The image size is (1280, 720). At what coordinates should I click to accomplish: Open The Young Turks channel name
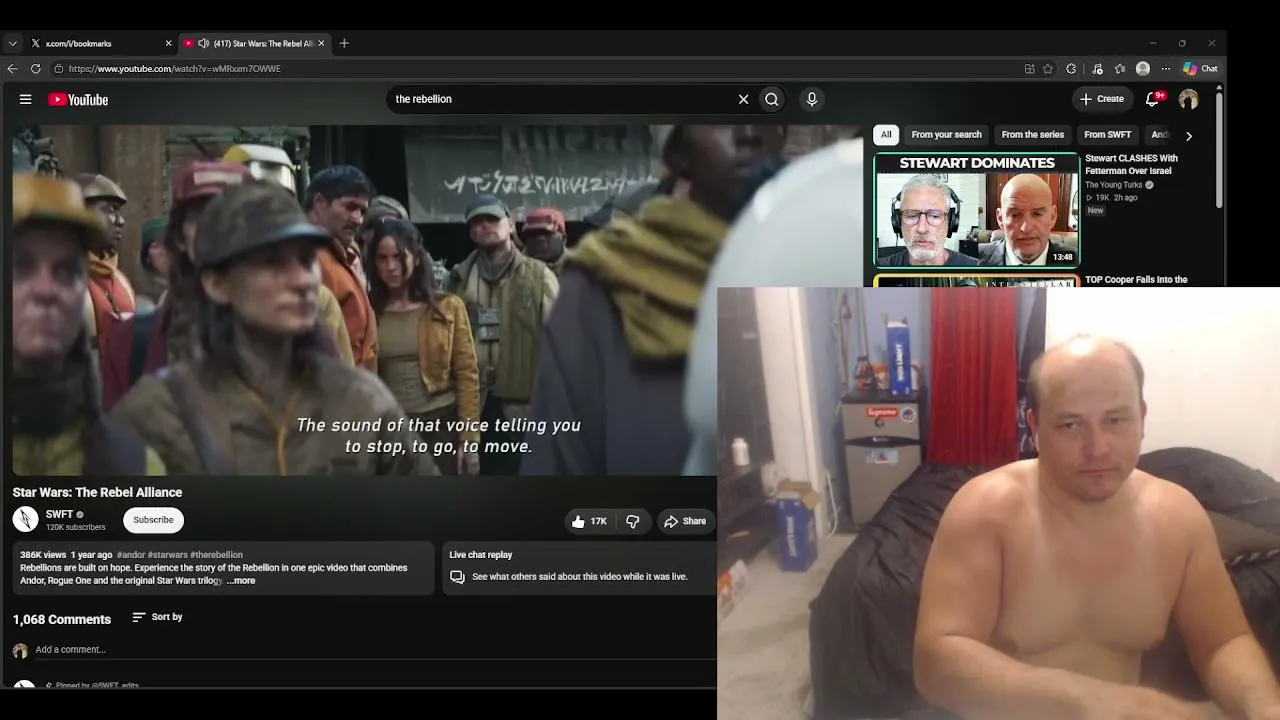[1114, 185]
